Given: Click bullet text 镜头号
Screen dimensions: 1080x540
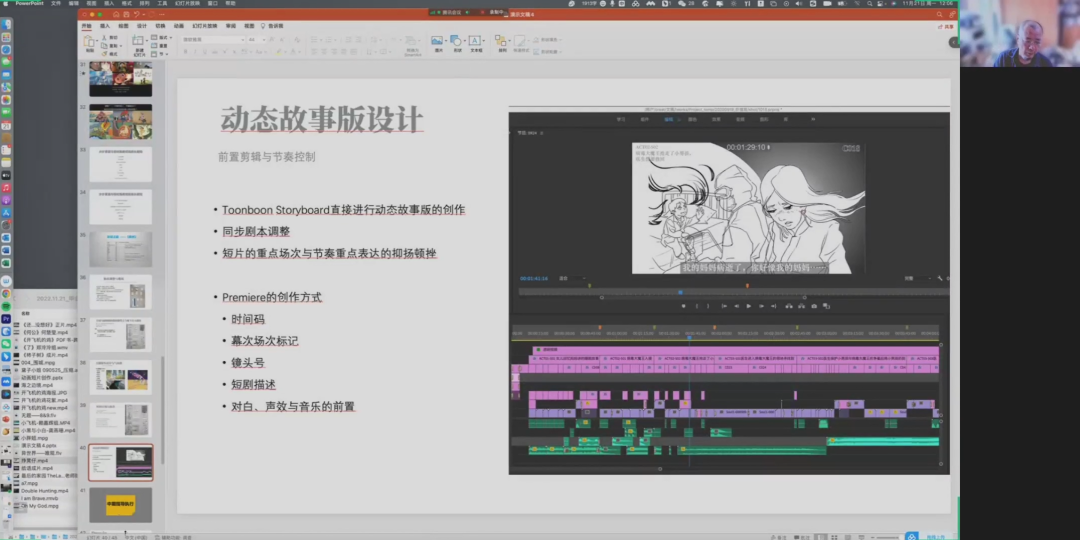Looking at the screenshot, I should click(248, 363).
